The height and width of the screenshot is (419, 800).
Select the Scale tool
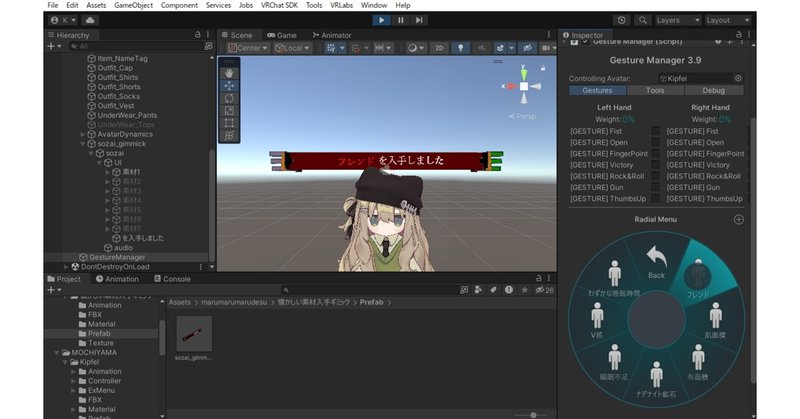[x=229, y=111]
